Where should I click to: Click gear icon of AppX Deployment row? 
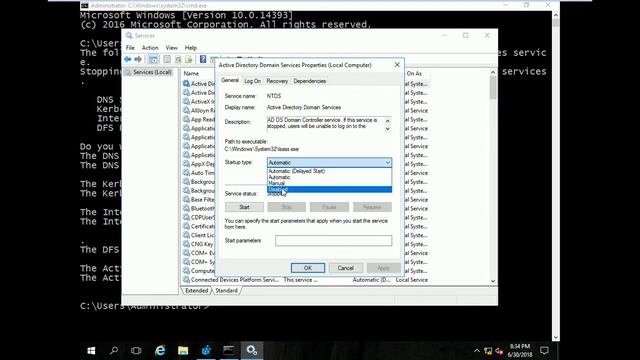coord(187,164)
